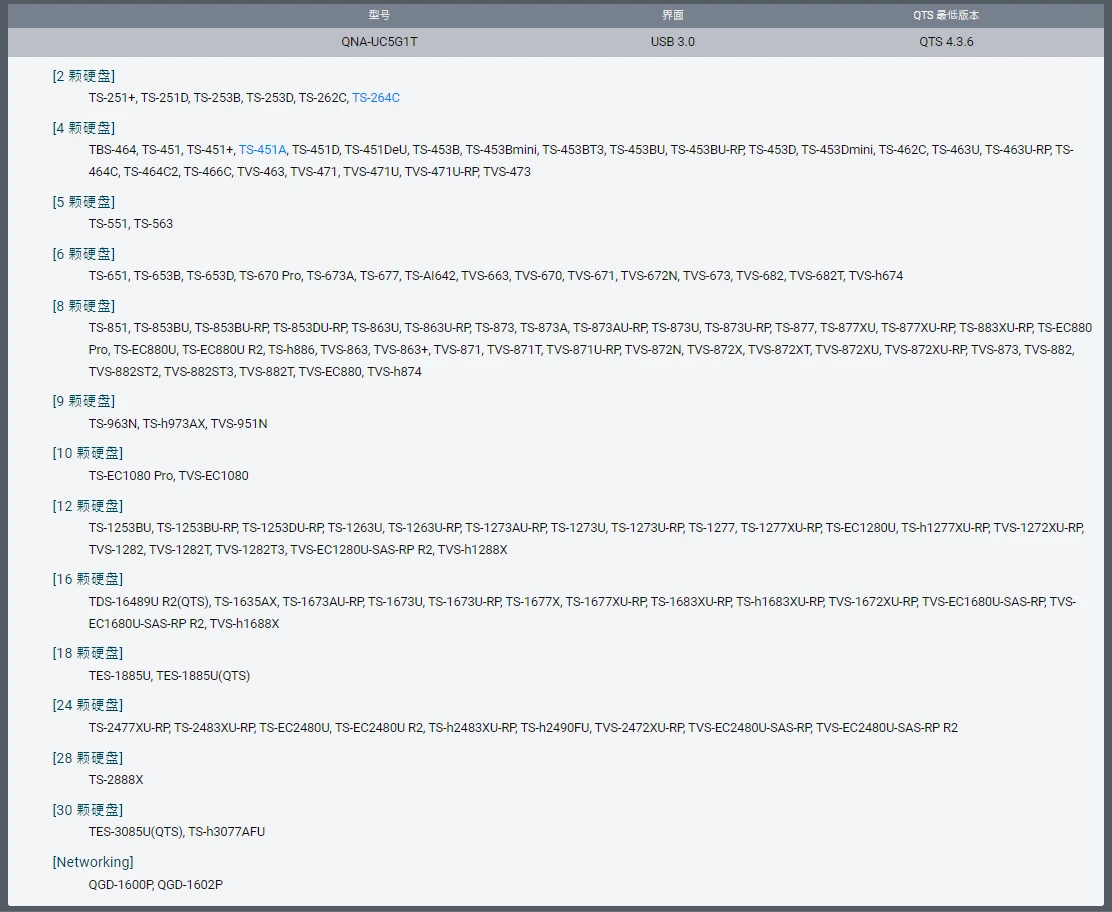Click the [30 颗硬盘] section heading

88,810
